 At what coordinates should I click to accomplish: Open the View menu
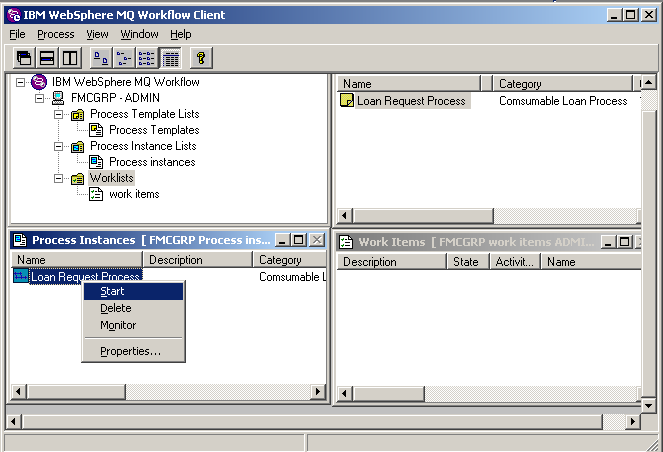[x=97, y=34]
